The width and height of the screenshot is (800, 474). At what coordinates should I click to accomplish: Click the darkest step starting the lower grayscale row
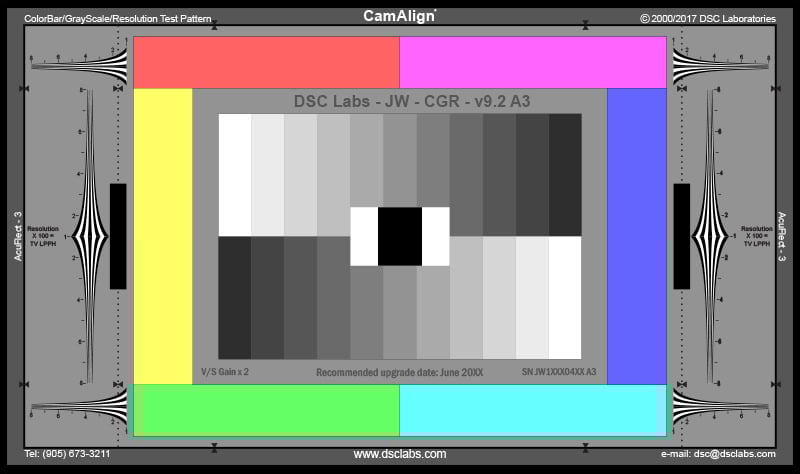click(235, 298)
